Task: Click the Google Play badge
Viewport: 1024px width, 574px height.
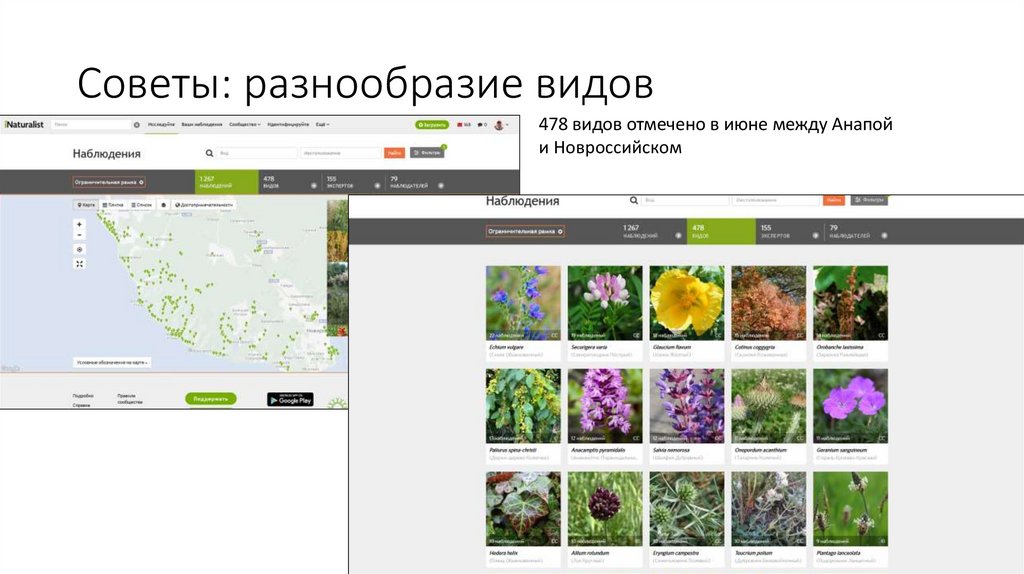Action: [x=290, y=400]
